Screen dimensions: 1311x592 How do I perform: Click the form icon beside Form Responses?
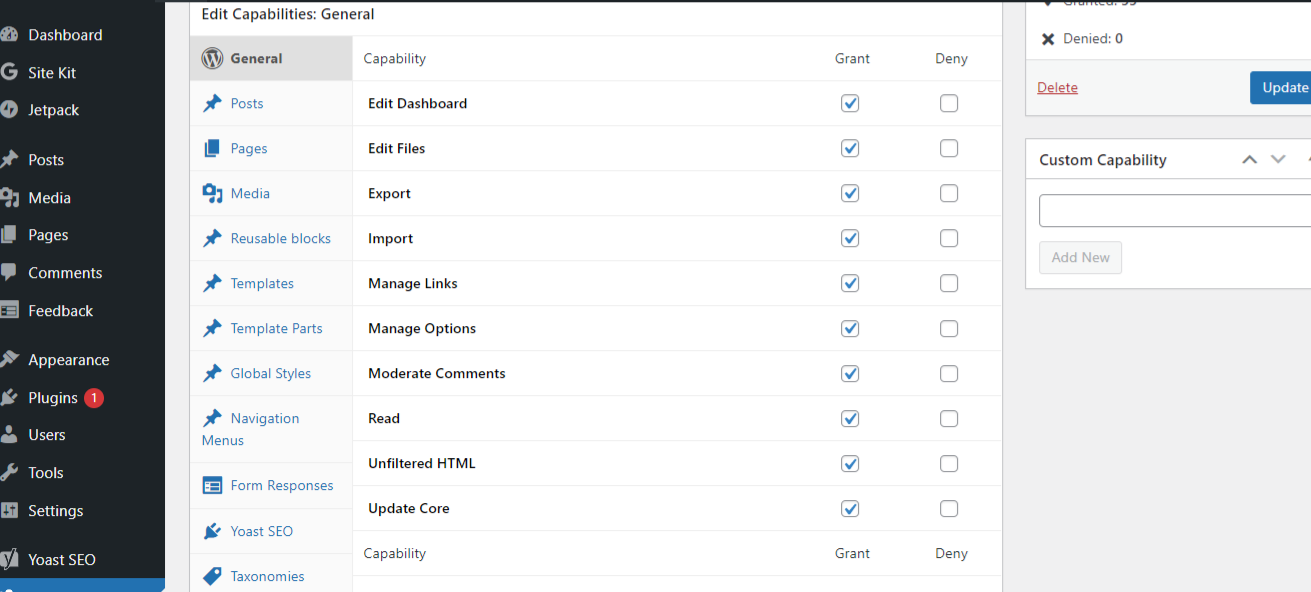(212, 485)
